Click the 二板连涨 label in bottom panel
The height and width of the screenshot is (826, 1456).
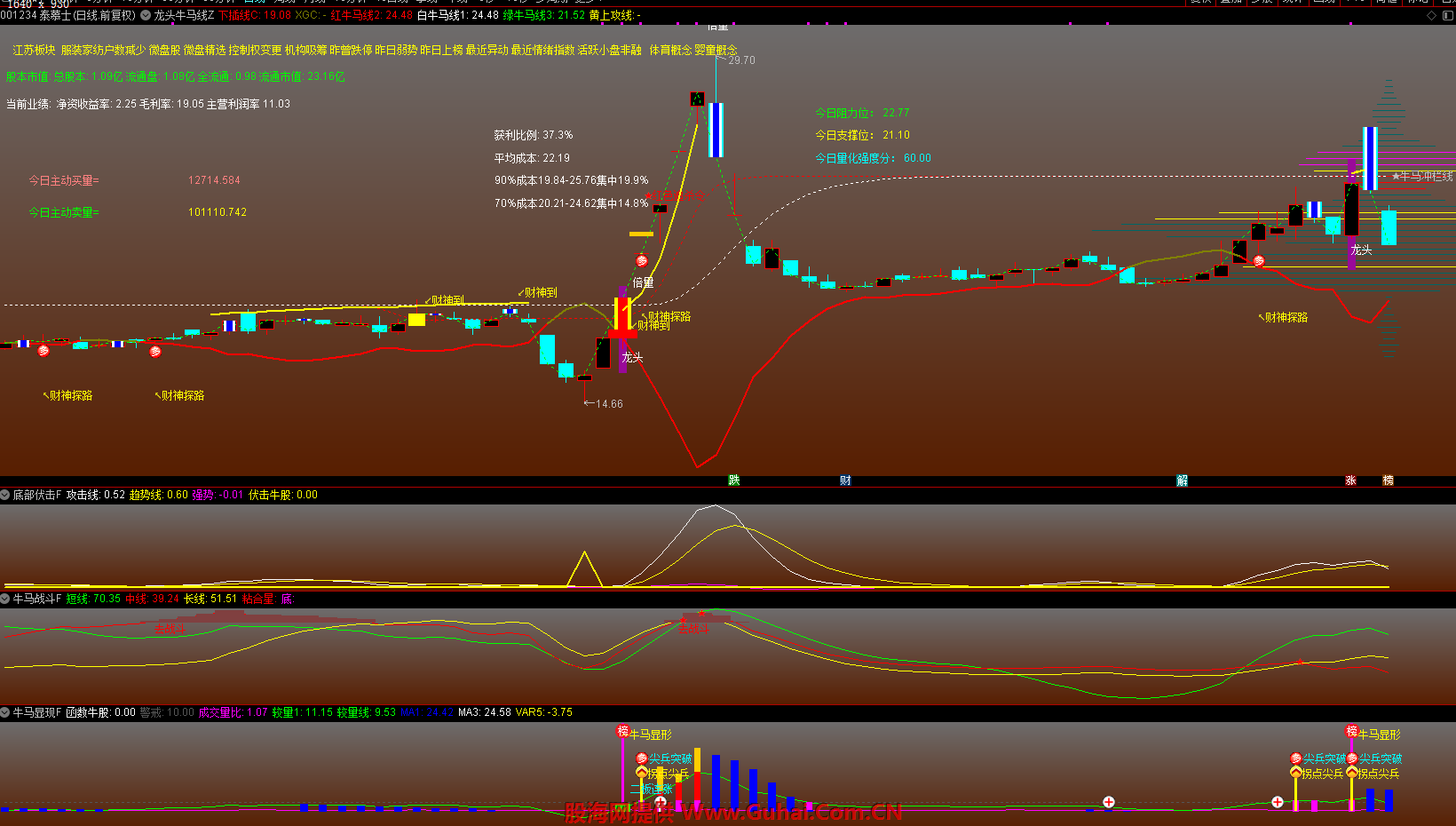[651, 789]
